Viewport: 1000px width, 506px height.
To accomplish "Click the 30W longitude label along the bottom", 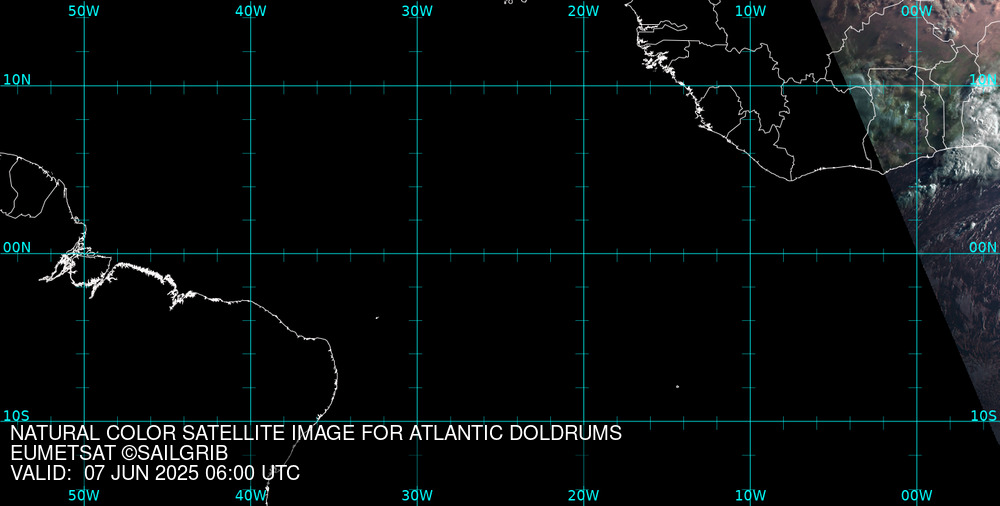I will [417, 495].
